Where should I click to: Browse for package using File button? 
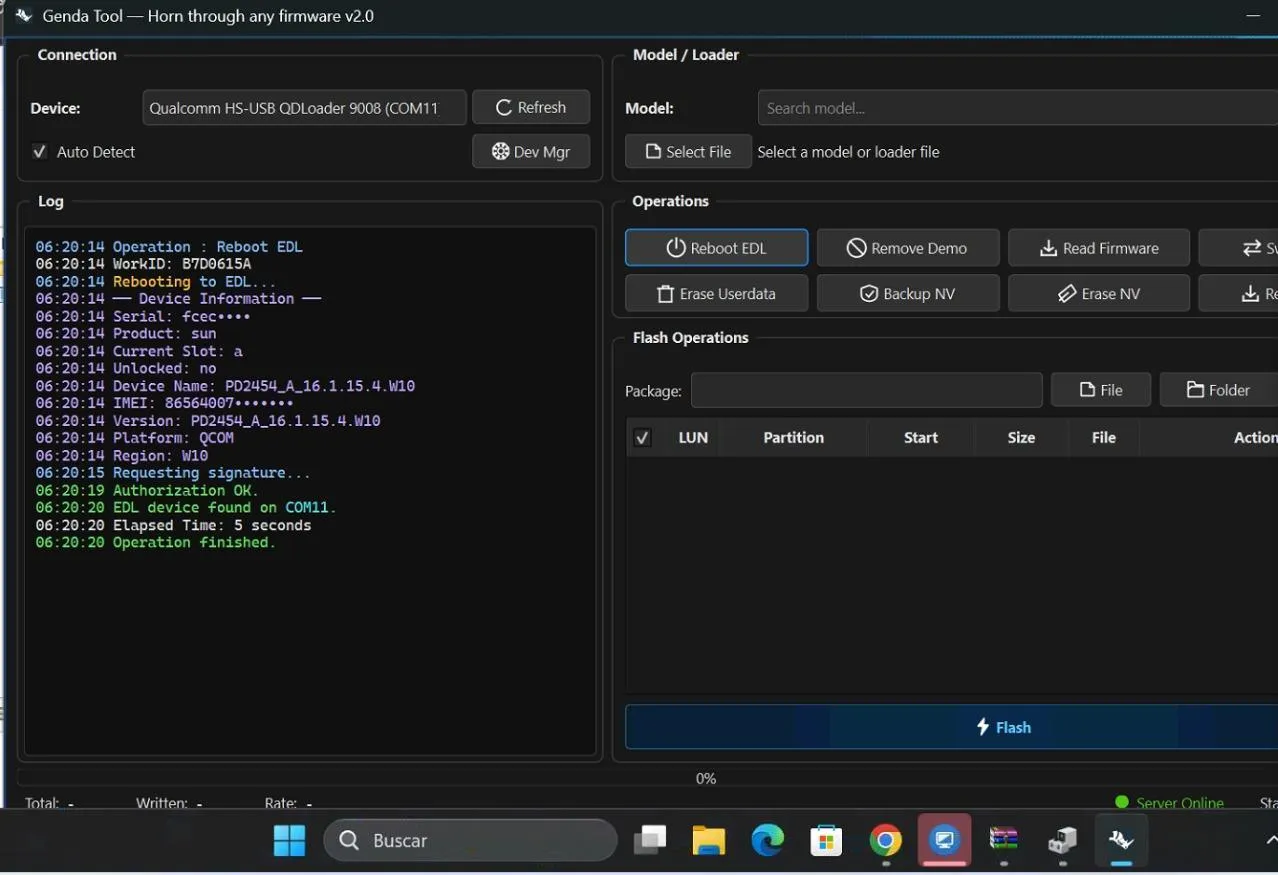[1100, 390]
